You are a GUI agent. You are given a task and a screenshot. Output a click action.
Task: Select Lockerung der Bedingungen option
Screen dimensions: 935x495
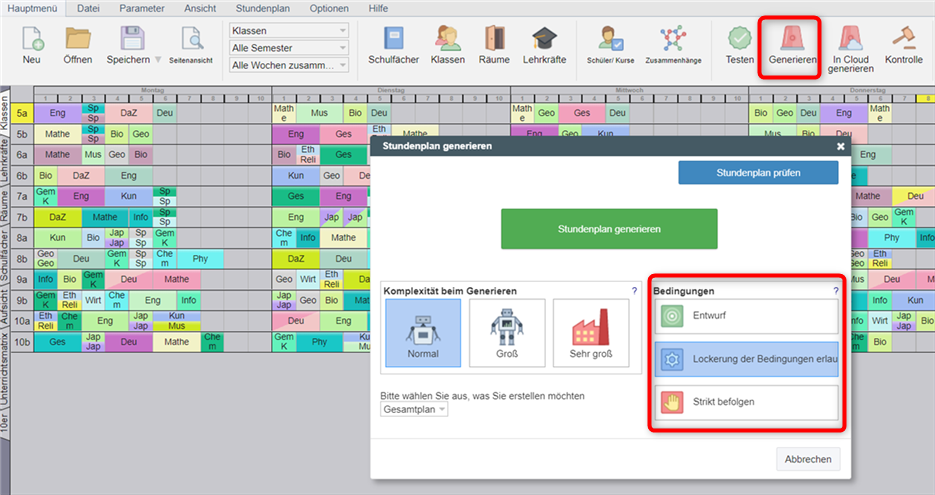pos(747,359)
